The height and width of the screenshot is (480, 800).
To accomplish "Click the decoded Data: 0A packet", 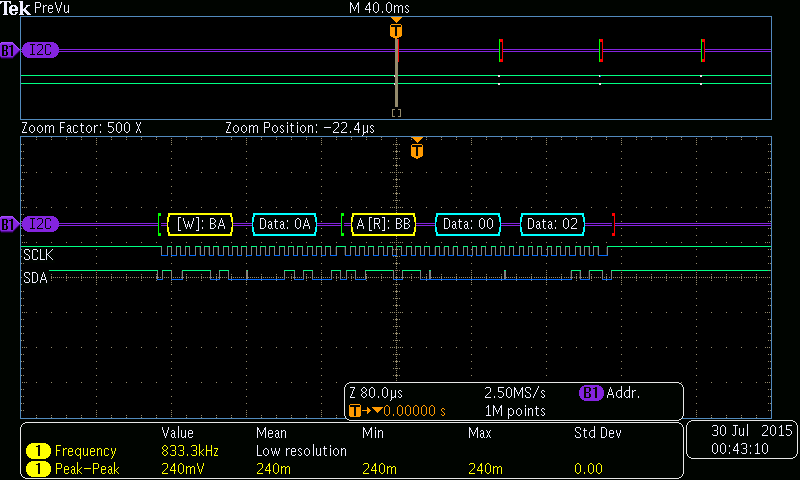I will click(x=285, y=224).
